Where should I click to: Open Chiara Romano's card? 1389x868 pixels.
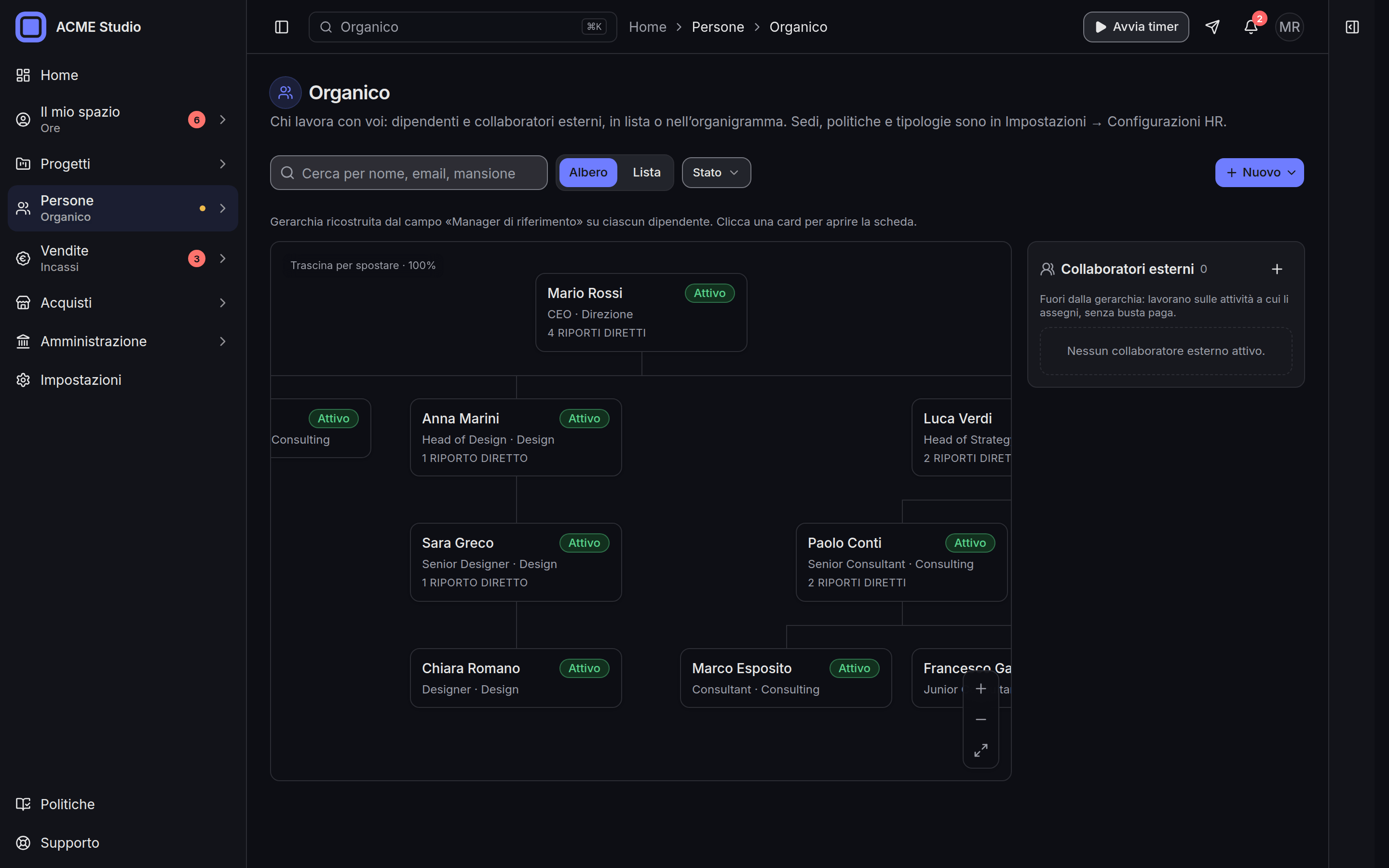(516, 678)
